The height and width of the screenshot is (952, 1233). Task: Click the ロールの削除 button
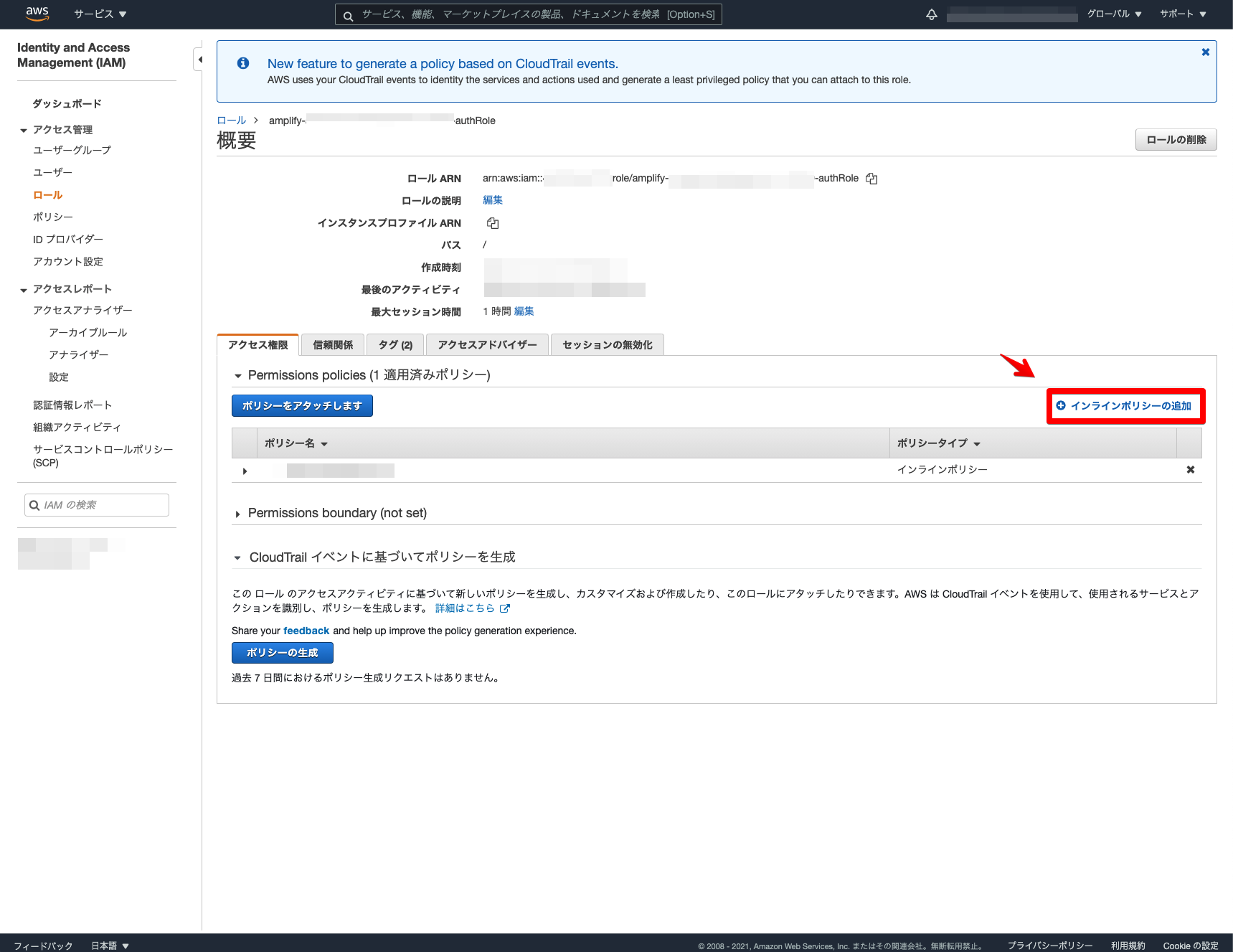pyautogui.click(x=1176, y=140)
